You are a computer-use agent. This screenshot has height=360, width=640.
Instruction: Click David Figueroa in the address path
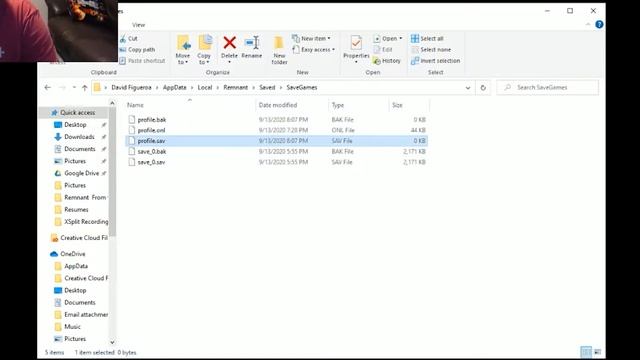131,87
